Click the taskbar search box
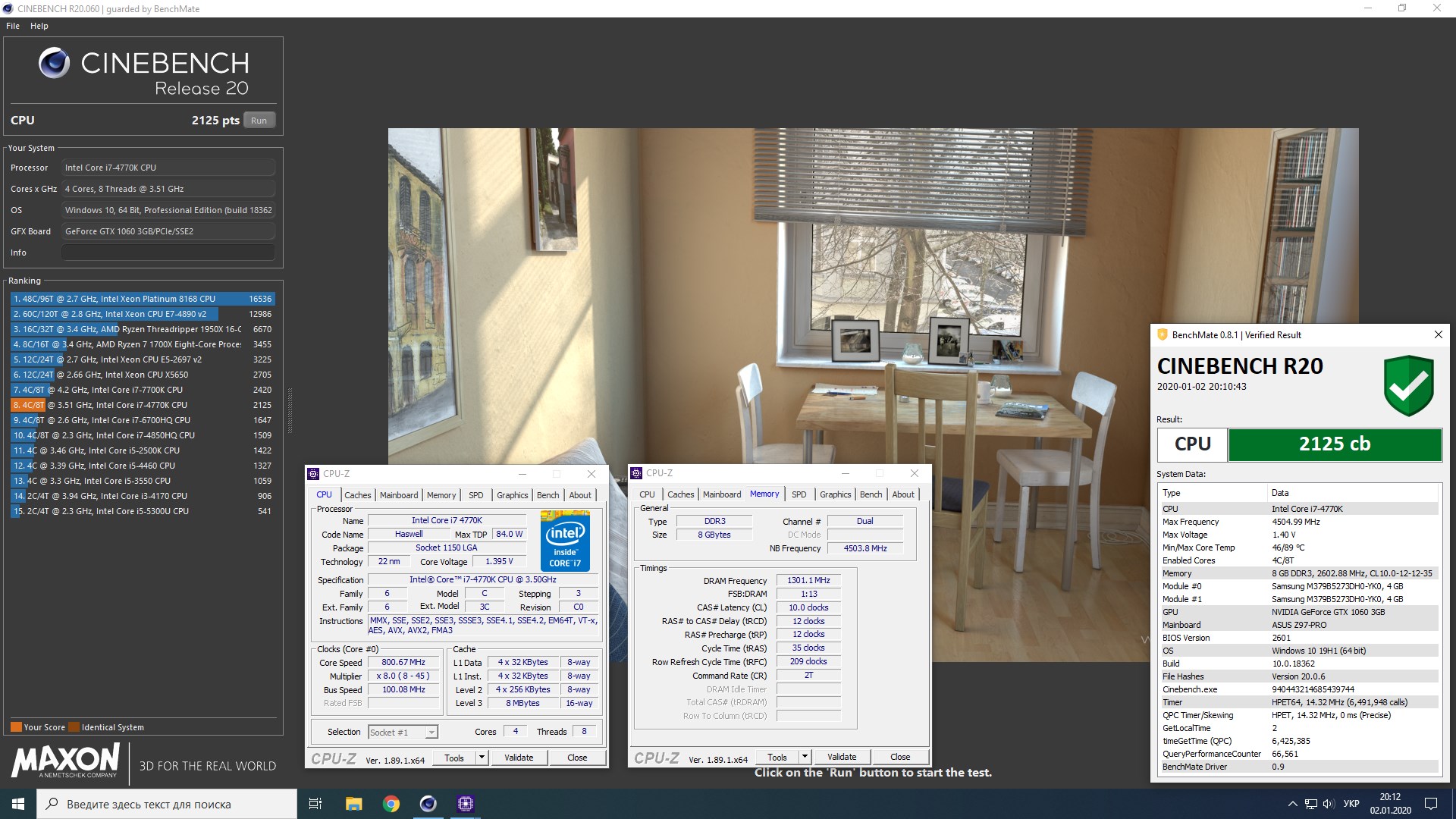Screen dimensions: 1456x819 tap(167, 804)
